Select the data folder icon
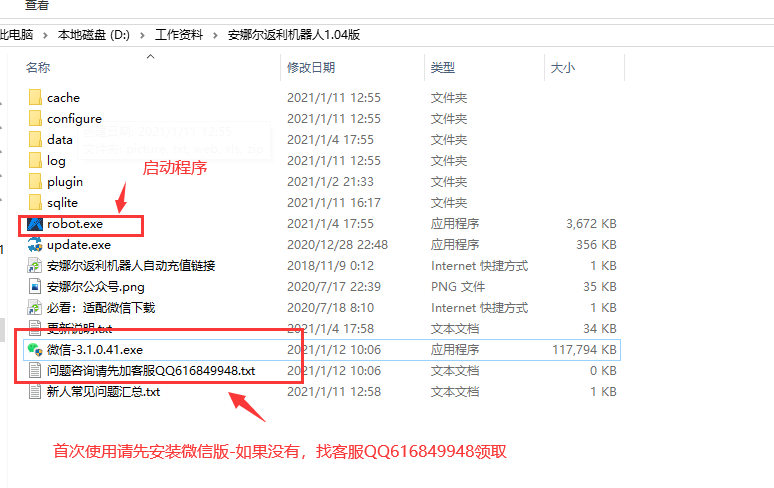Screen dimensions: 774x488 [35, 140]
